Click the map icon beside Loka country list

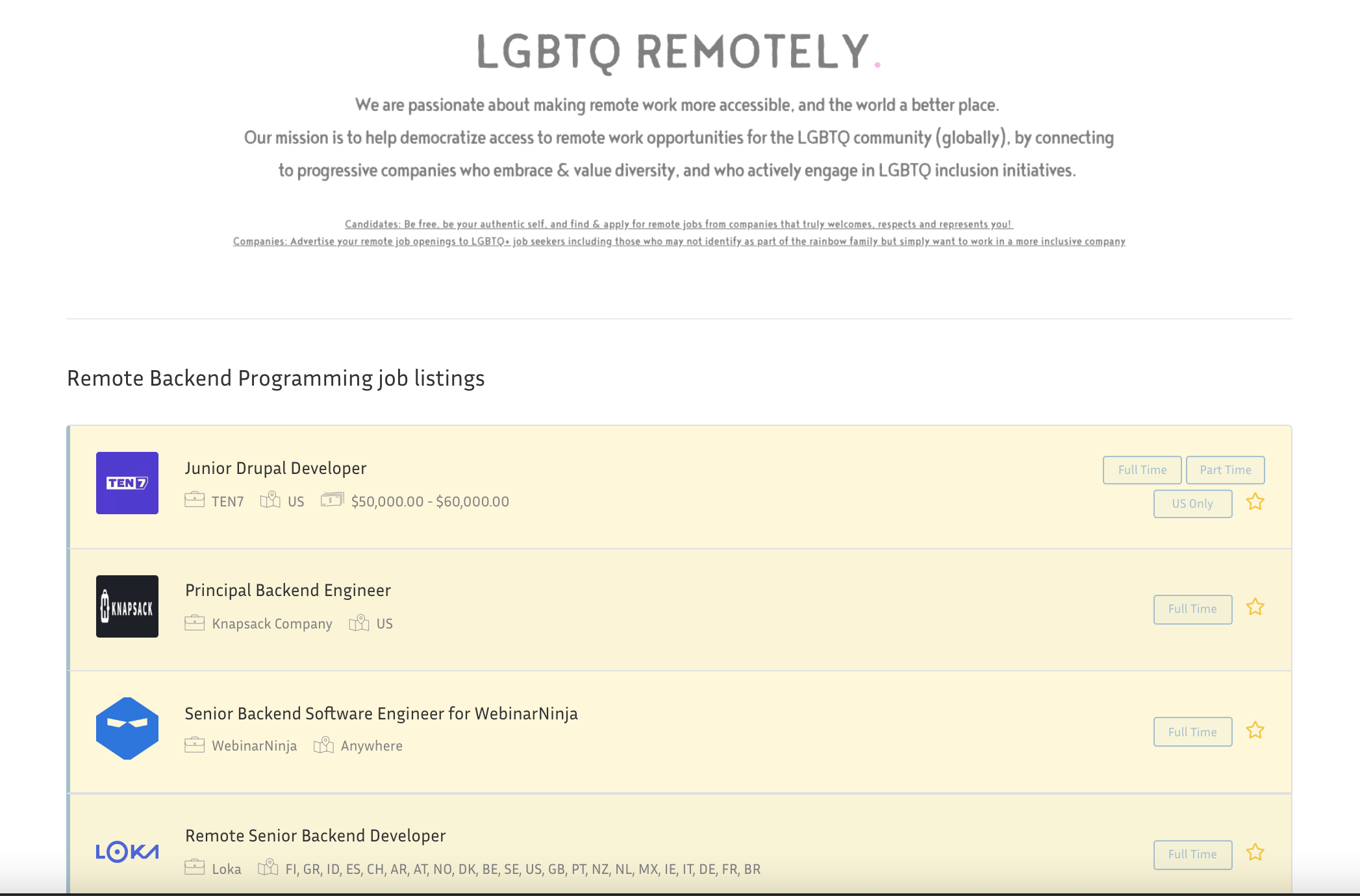[x=268, y=867]
